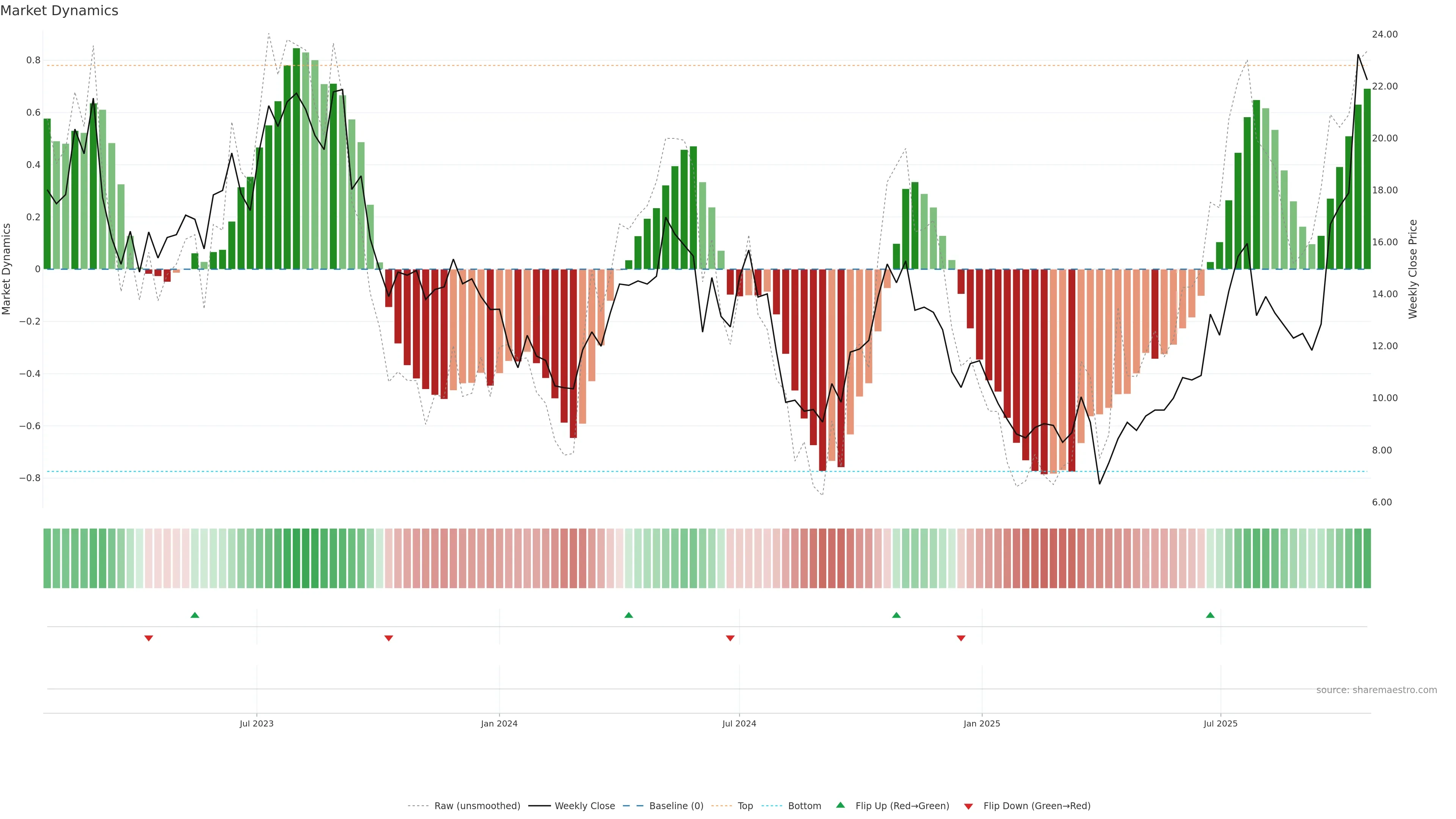Hide the Baseline (0) trace via the legend
The width and height of the screenshot is (1456, 819).
(x=676, y=806)
